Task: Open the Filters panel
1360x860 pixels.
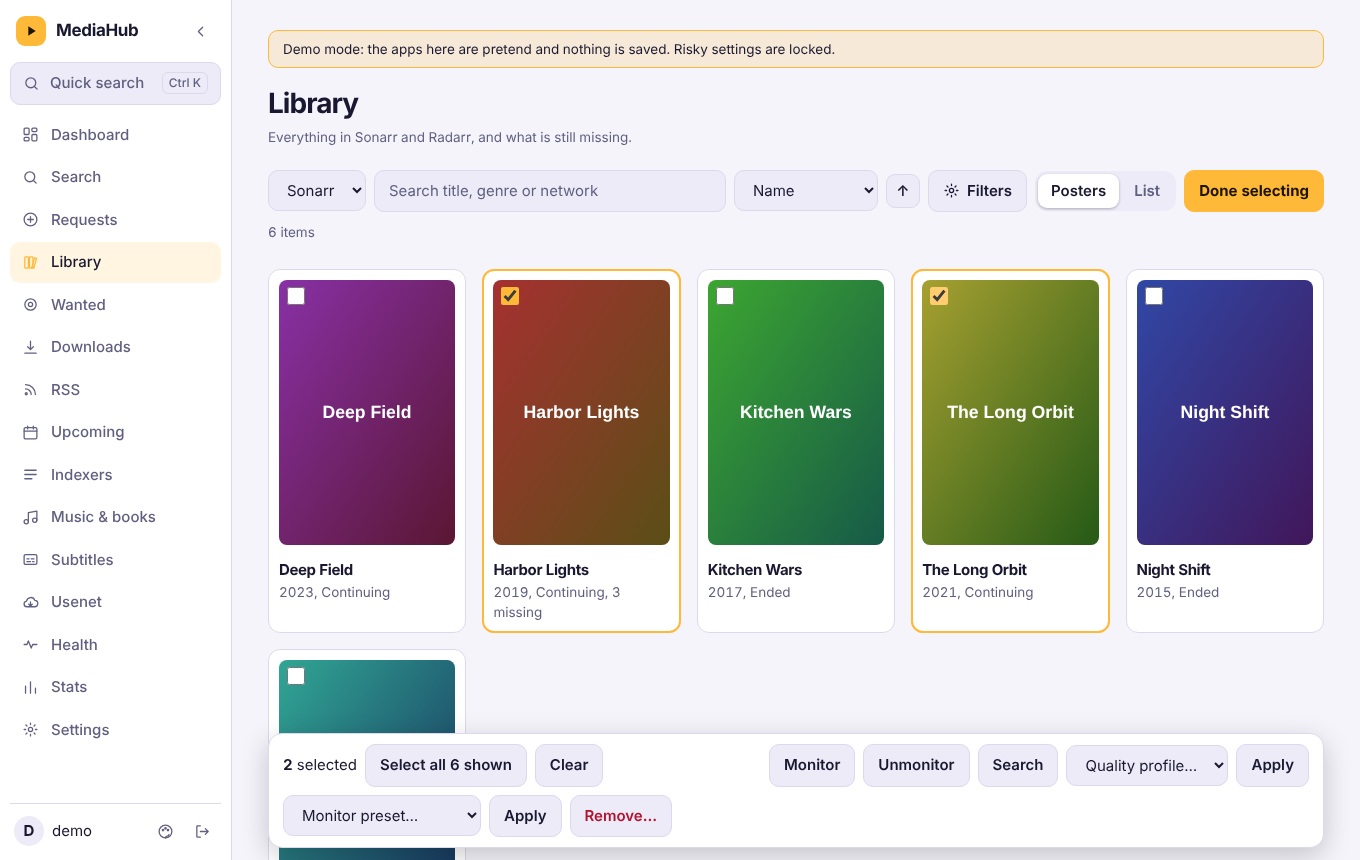Action: click(978, 191)
